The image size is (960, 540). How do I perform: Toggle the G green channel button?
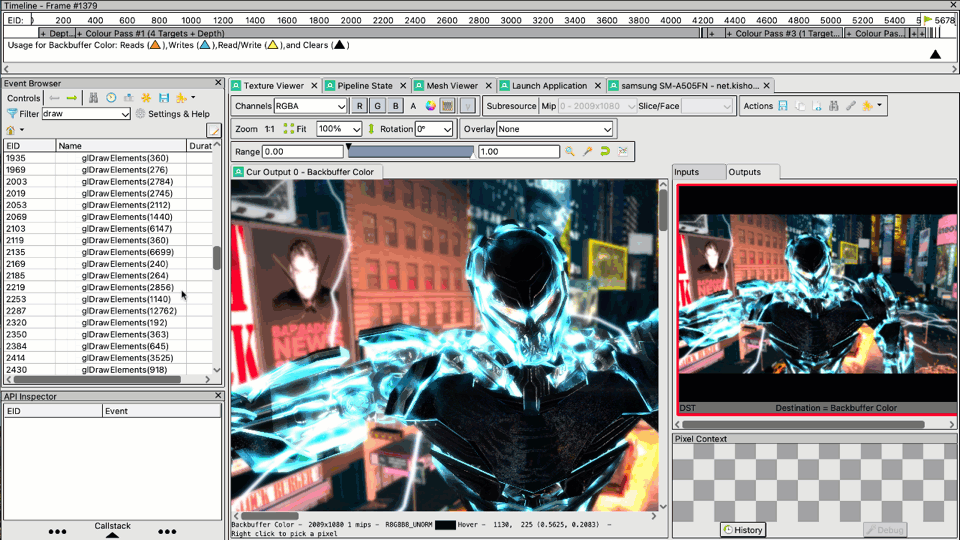tap(378, 106)
